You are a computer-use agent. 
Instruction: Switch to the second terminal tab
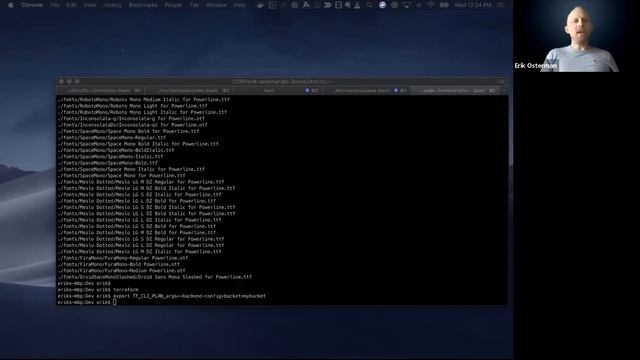tap(190, 91)
